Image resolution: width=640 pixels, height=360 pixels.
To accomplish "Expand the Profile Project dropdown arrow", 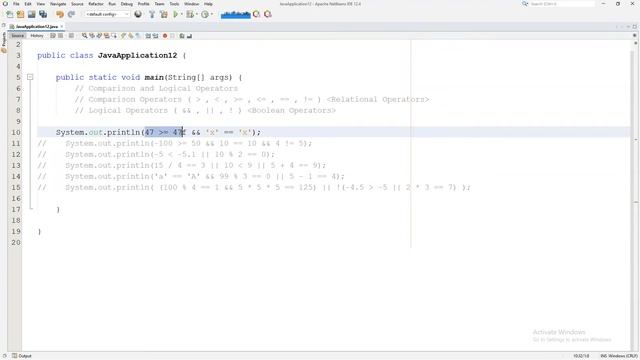I will point(212,14).
